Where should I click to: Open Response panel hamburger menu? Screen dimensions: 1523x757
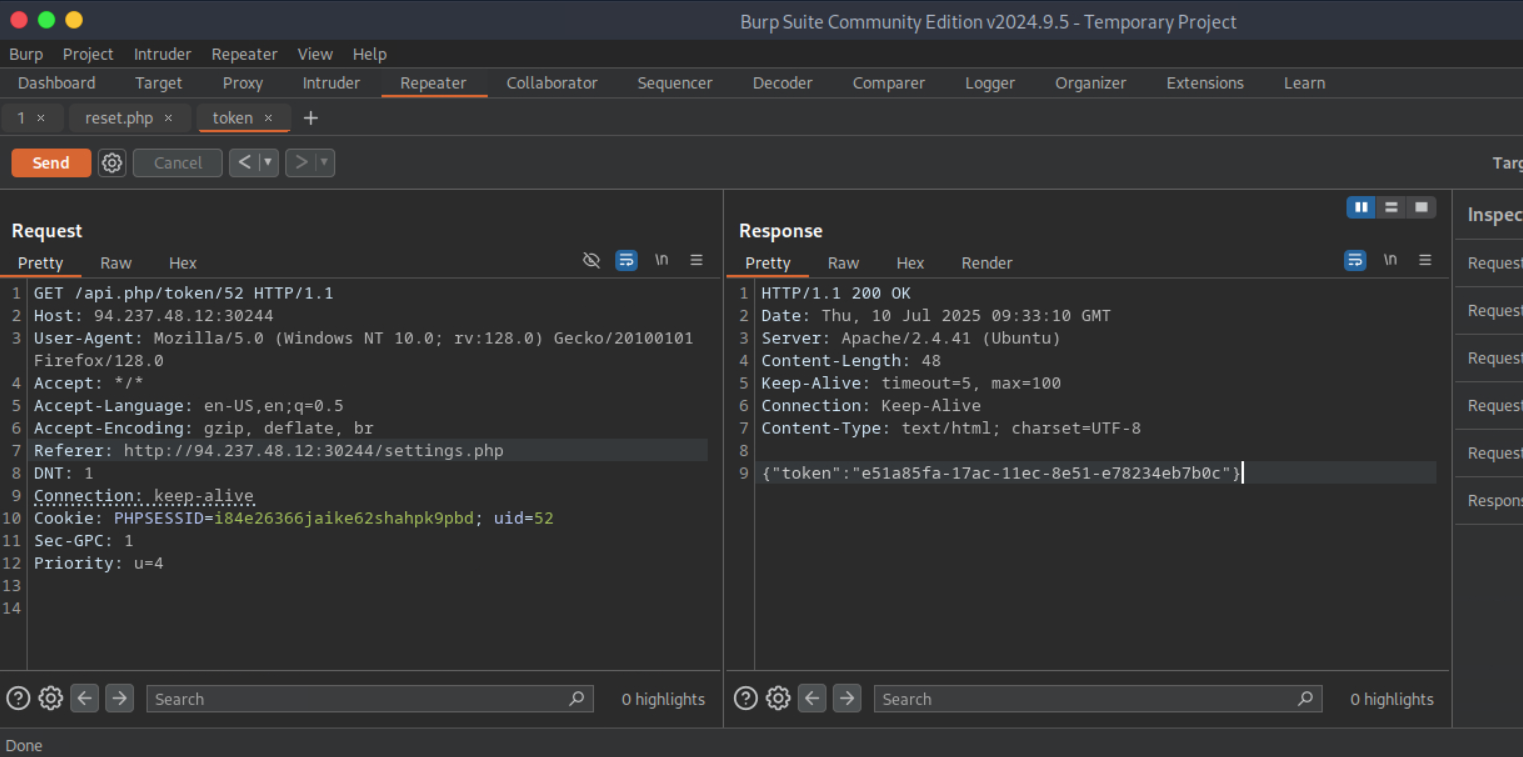click(x=1425, y=260)
